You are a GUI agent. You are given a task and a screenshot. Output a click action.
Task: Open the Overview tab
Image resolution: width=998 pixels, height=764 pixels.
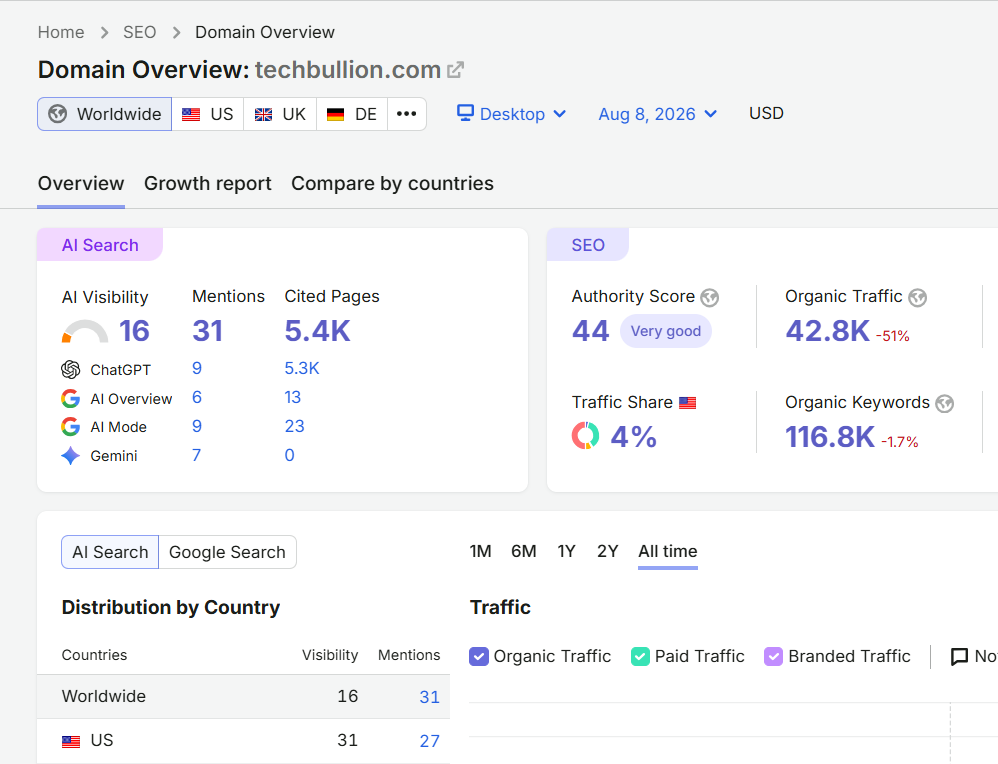[x=81, y=183]
